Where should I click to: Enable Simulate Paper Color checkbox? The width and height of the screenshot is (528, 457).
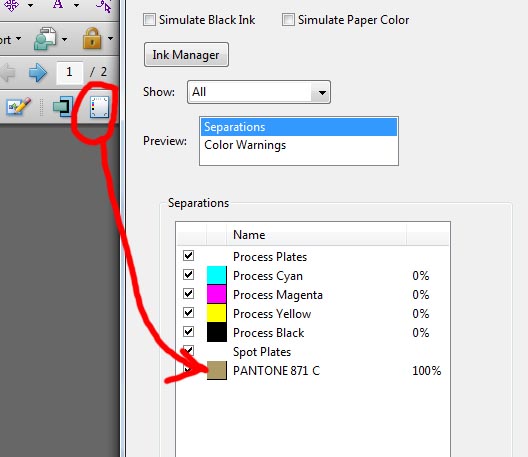[288, 20]
